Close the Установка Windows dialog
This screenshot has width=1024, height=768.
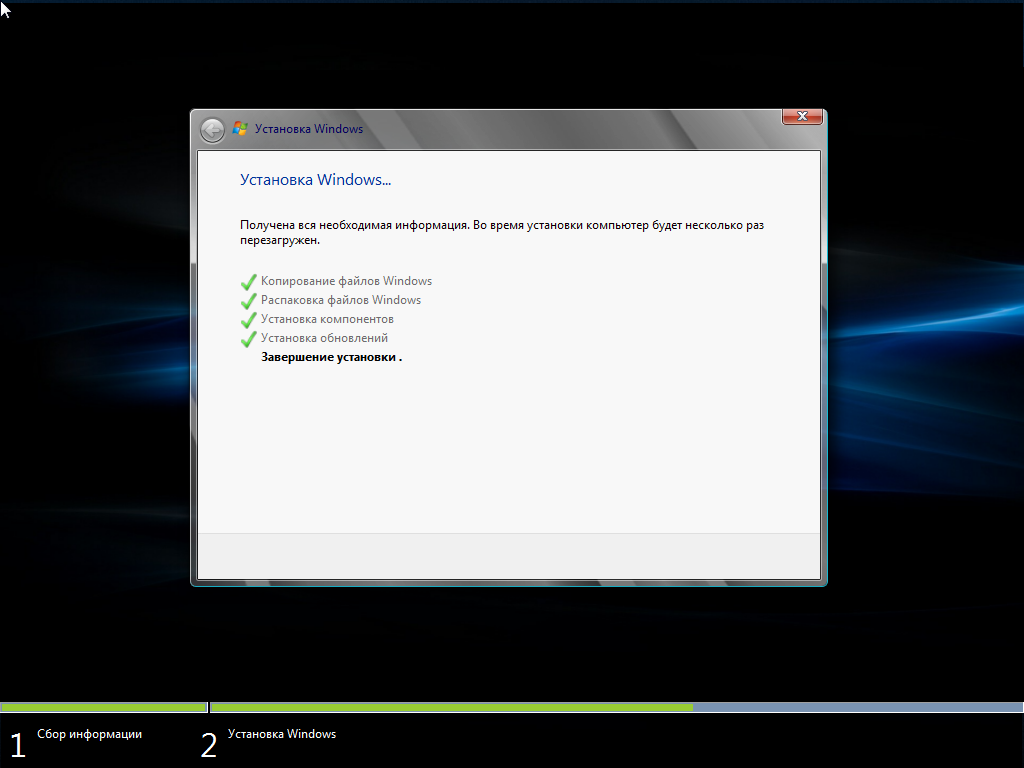tap(802, 116)
